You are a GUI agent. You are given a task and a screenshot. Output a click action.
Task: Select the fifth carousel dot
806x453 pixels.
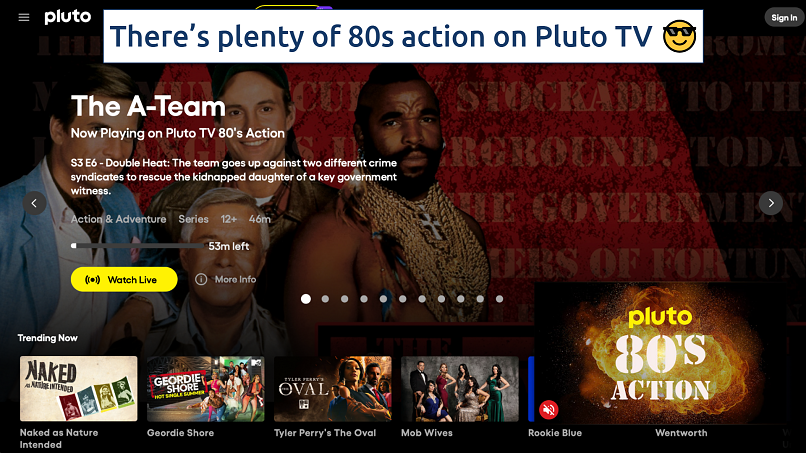tap(383, 299)
